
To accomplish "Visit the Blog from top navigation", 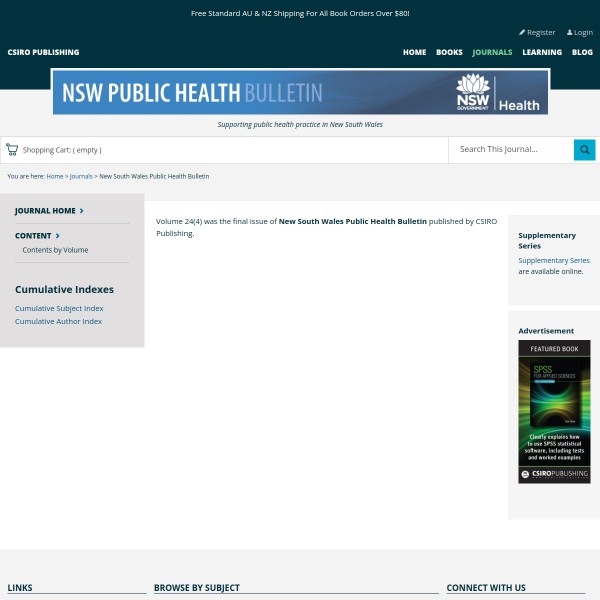I will pos(582,52).
